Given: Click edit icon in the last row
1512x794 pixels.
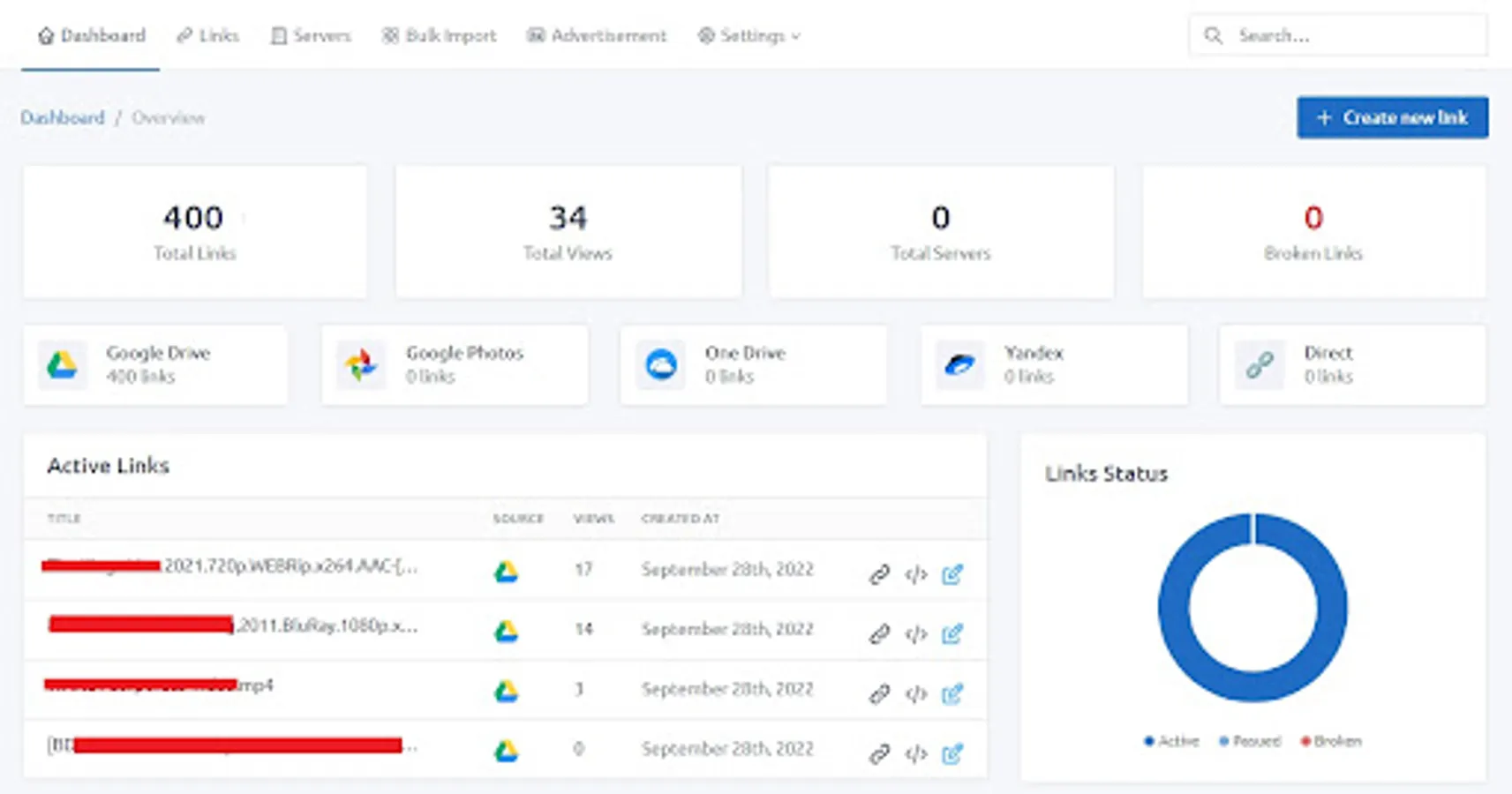Looking at the screenshot, I should (x=952, y=753).
